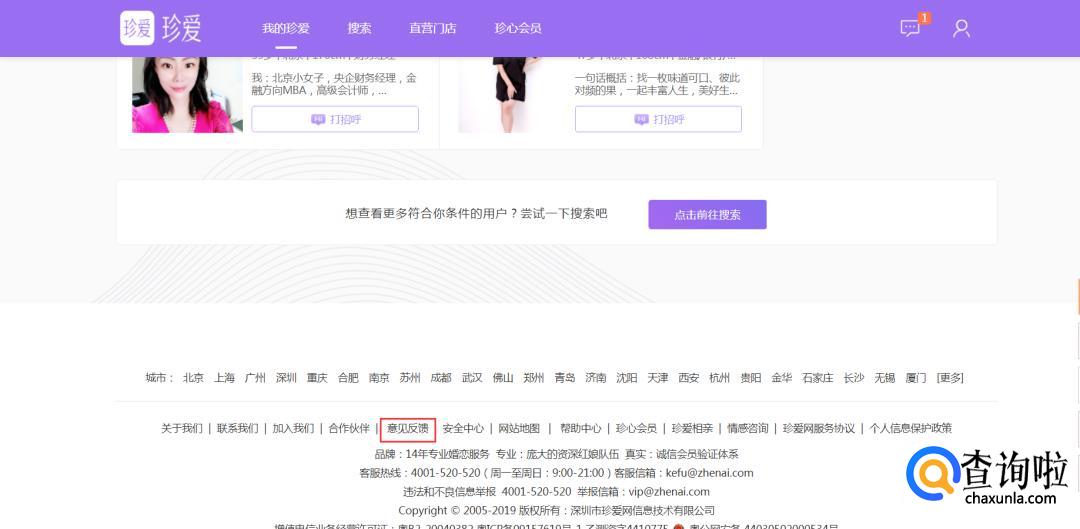This screenshot has height=529, width=1080.
Task: Open the 我的珍爱 tab
Action: tap(286, 28)
